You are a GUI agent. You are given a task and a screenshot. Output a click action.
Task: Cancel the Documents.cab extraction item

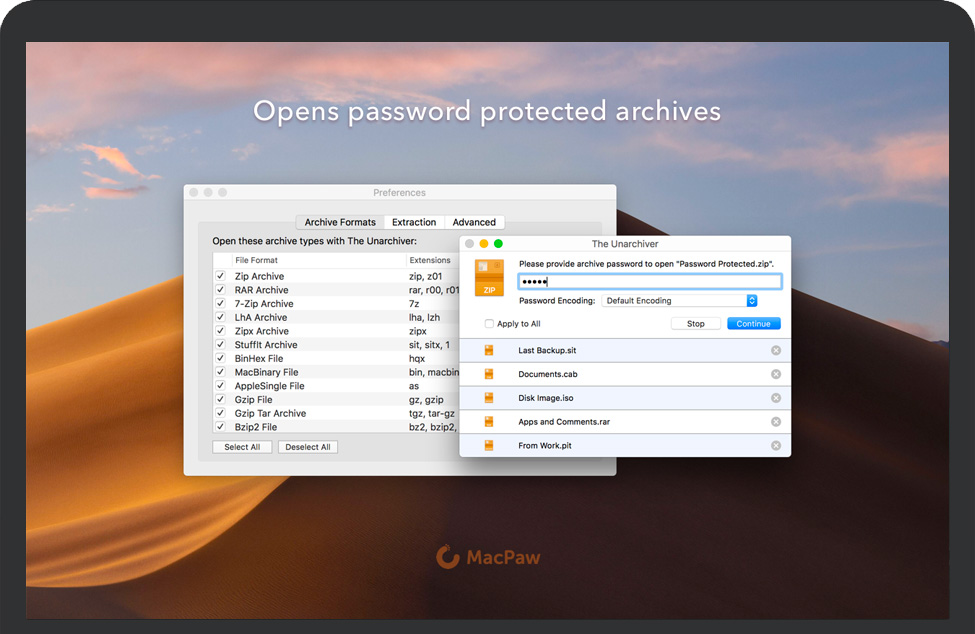coord(776,374)
